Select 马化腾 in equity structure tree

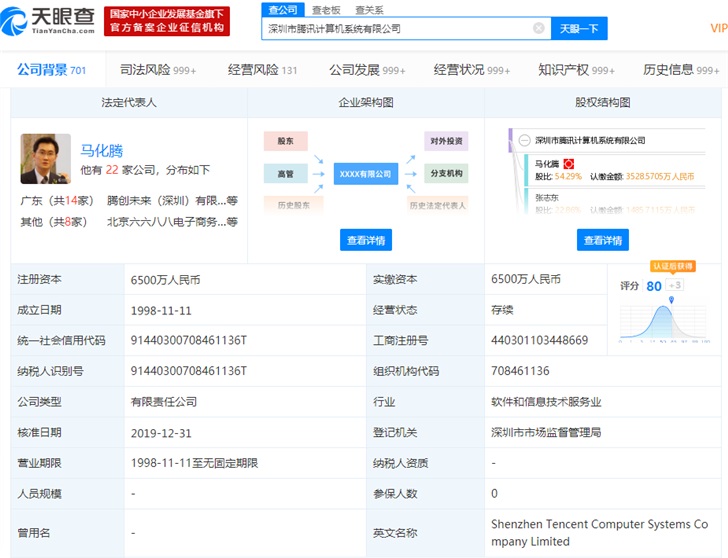pos(546,164)
